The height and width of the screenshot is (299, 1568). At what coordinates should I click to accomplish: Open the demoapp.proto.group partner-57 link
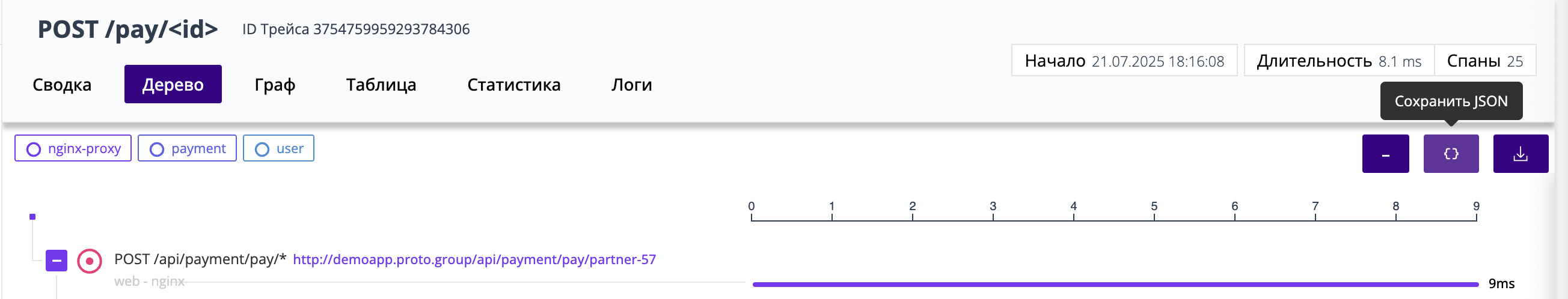474,259
